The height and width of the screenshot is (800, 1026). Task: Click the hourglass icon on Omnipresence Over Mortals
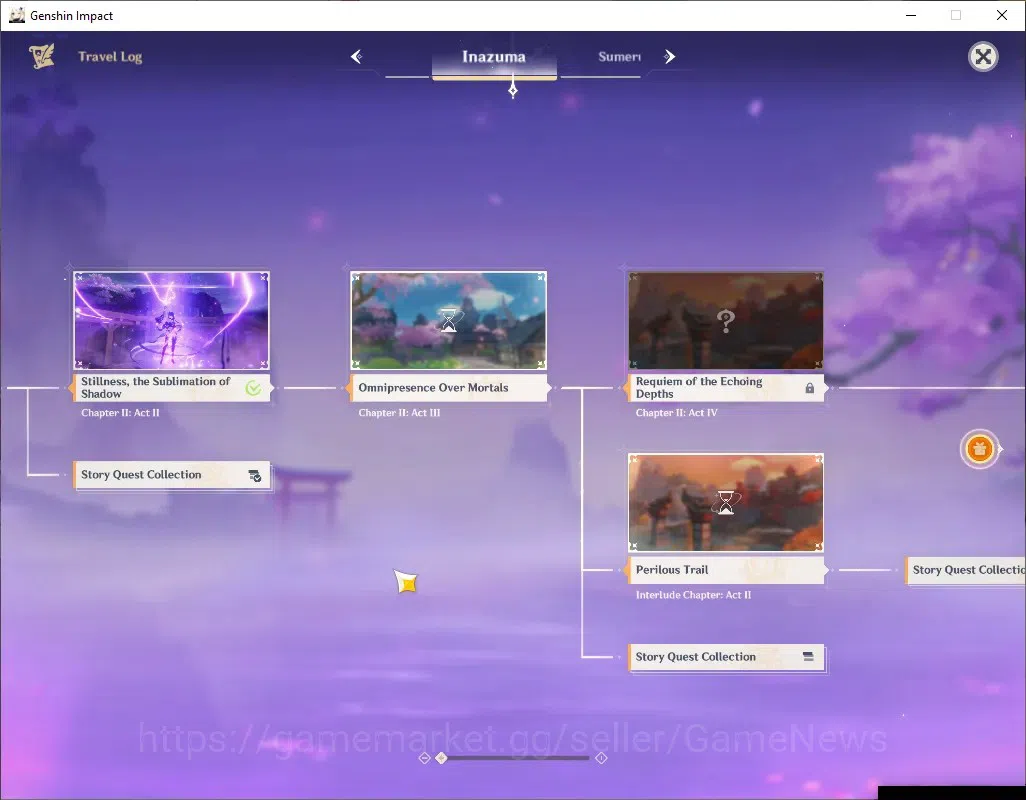coord(449,320)
